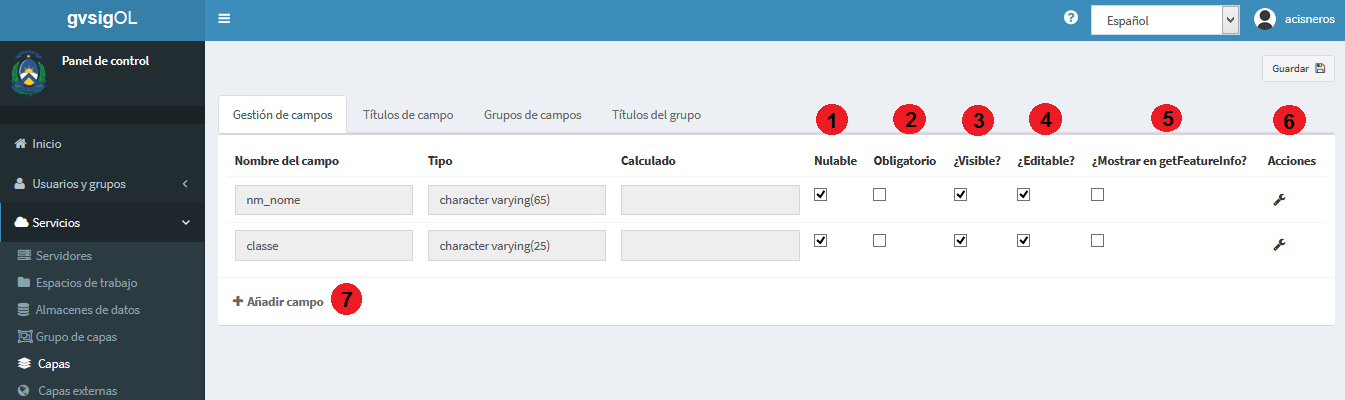1345x400 pixels.
Task: Expand Usuarios y grupos chevron
Action: (x=186, y=184)
